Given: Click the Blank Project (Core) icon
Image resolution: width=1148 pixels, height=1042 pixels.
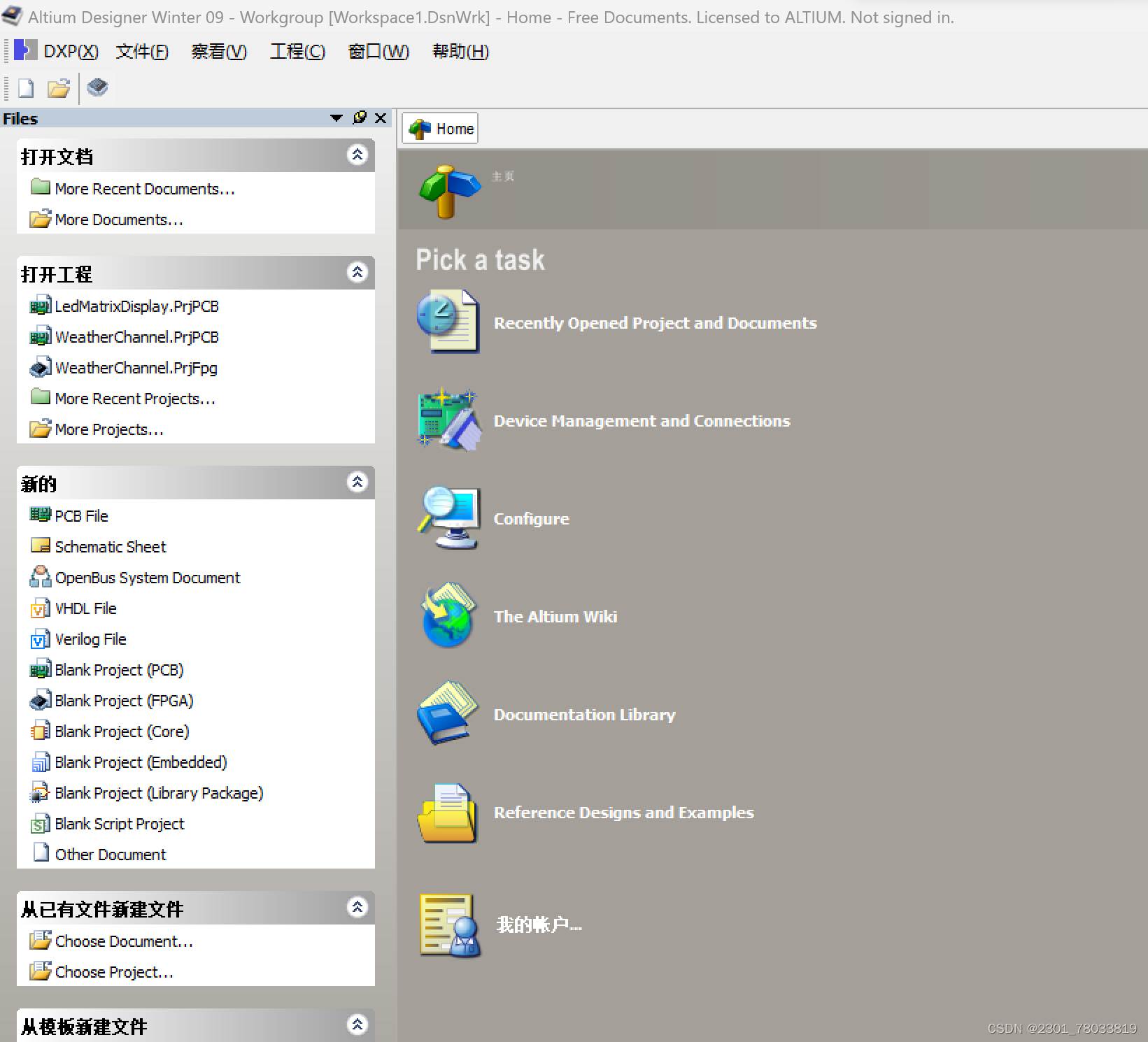Looking at the screenshot, I should point(41,731).
